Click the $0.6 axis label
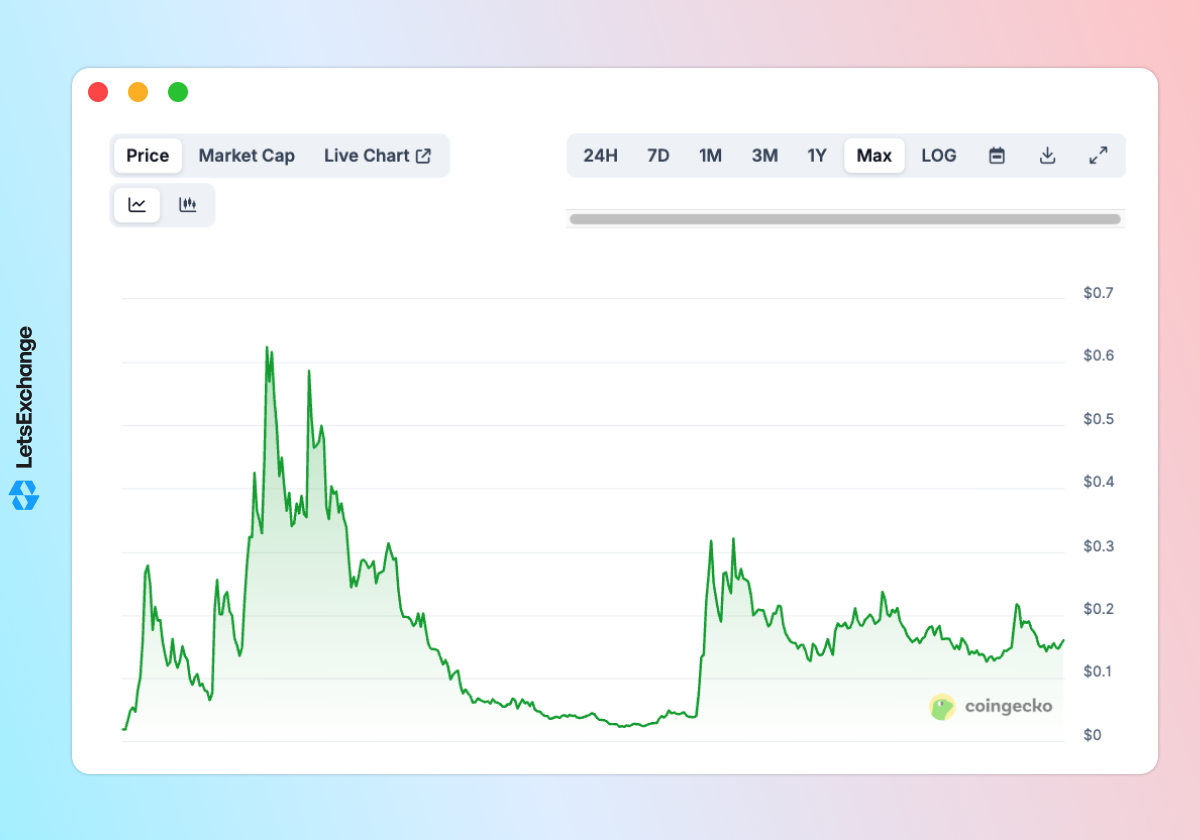Image resolution: width=1200 pixels, height=840 pixels. point(1098,356)
